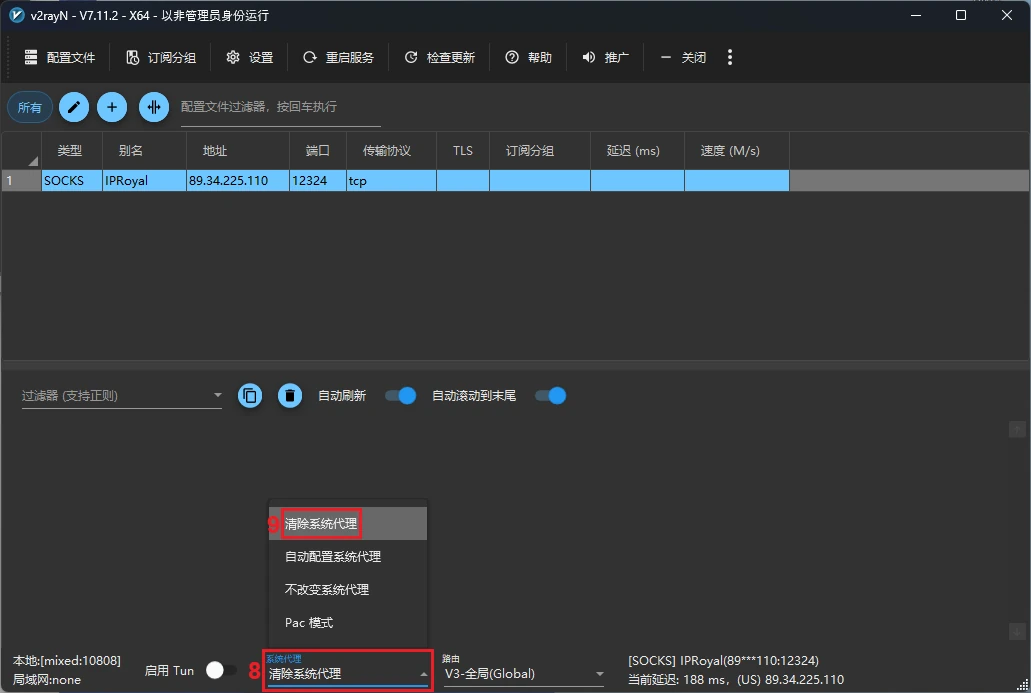Toggle the 自动刷新 switch
Image resolution: width=1031 pixels, height=693 pixels.
[400, 396]
